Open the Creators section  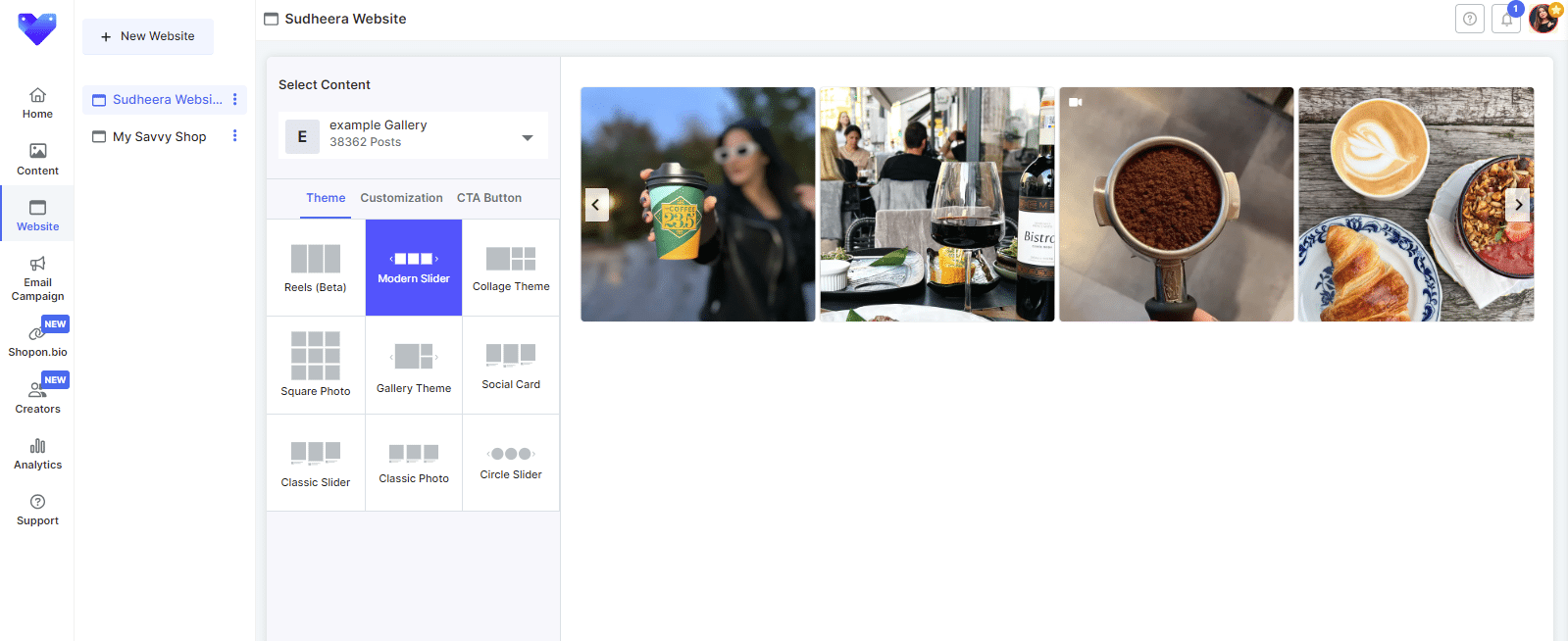37,397
